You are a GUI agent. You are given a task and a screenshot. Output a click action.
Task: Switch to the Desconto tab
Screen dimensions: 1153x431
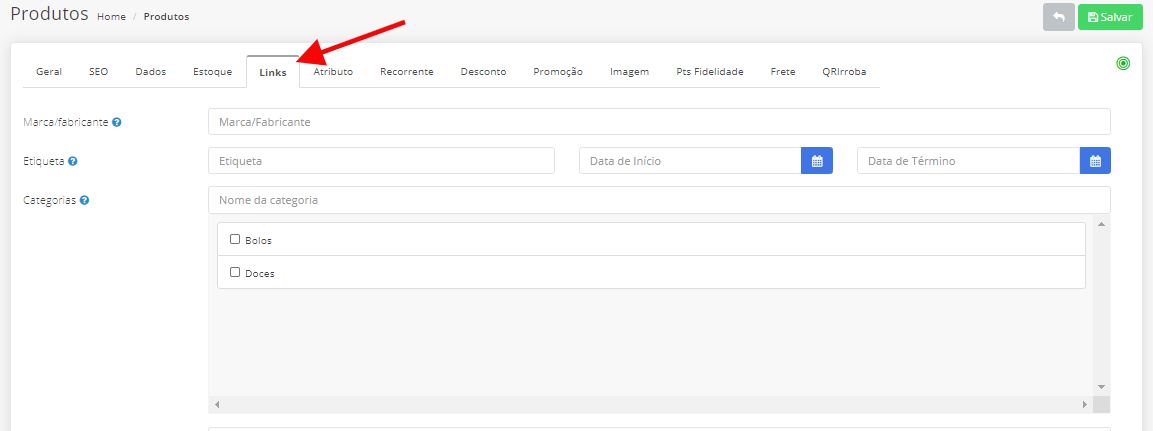pyautogui.click(x=483, y=72)
